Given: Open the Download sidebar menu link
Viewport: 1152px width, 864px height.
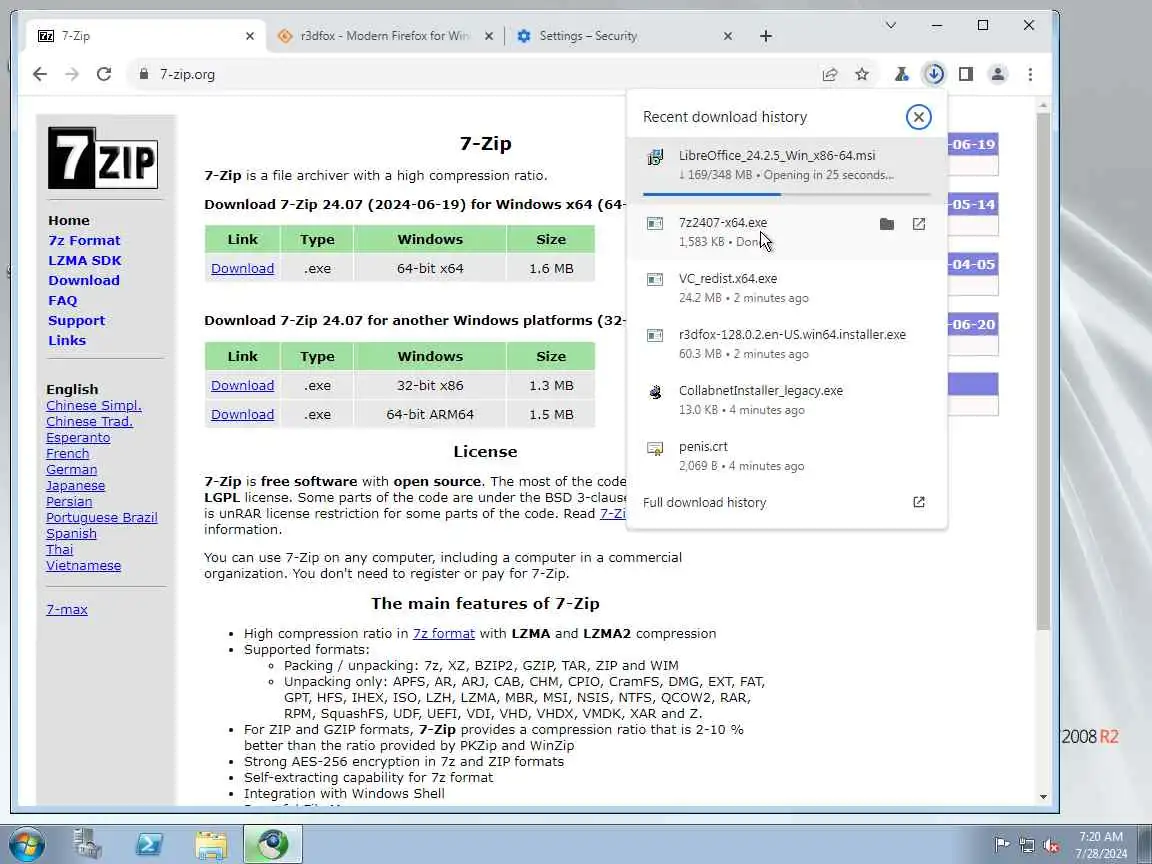Looking at the screenshot, I should (84, 280).
